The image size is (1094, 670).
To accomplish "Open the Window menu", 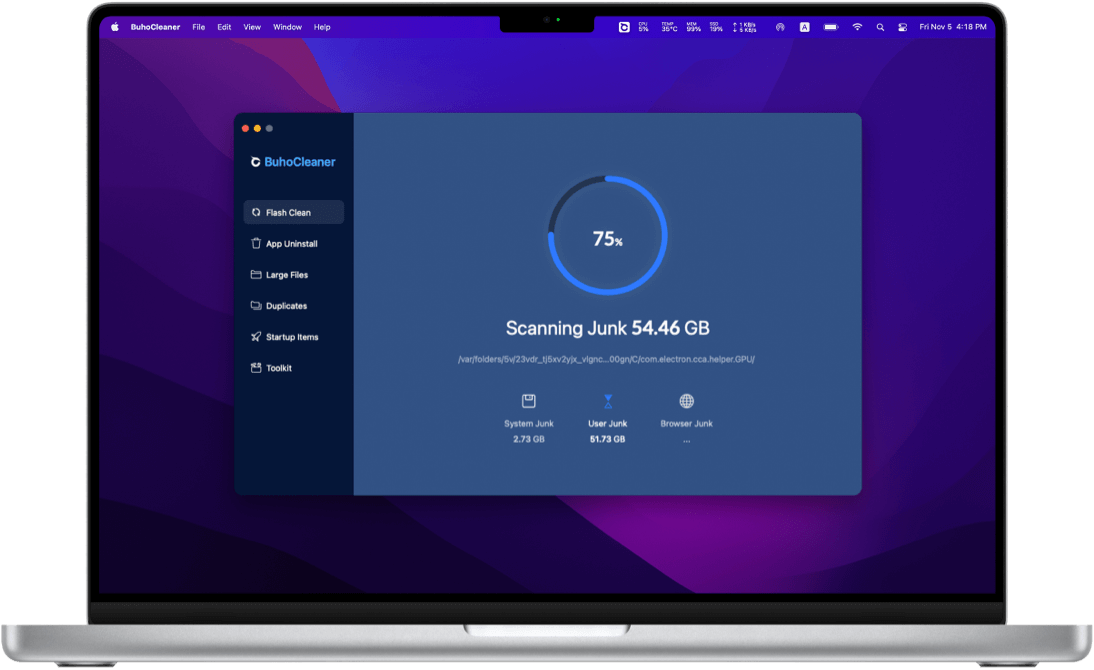I will [287, 27].
